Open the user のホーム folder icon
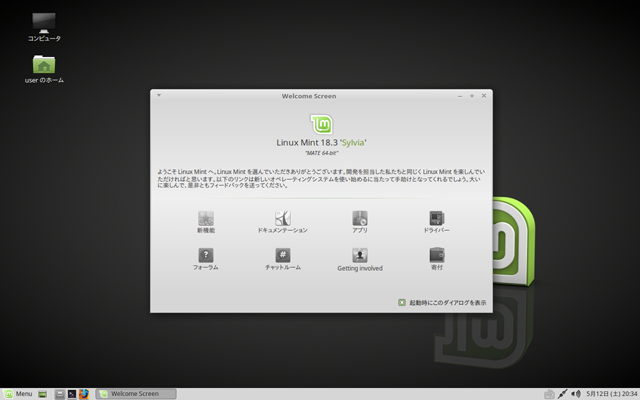The image size is (640, 400). (44, 64)
